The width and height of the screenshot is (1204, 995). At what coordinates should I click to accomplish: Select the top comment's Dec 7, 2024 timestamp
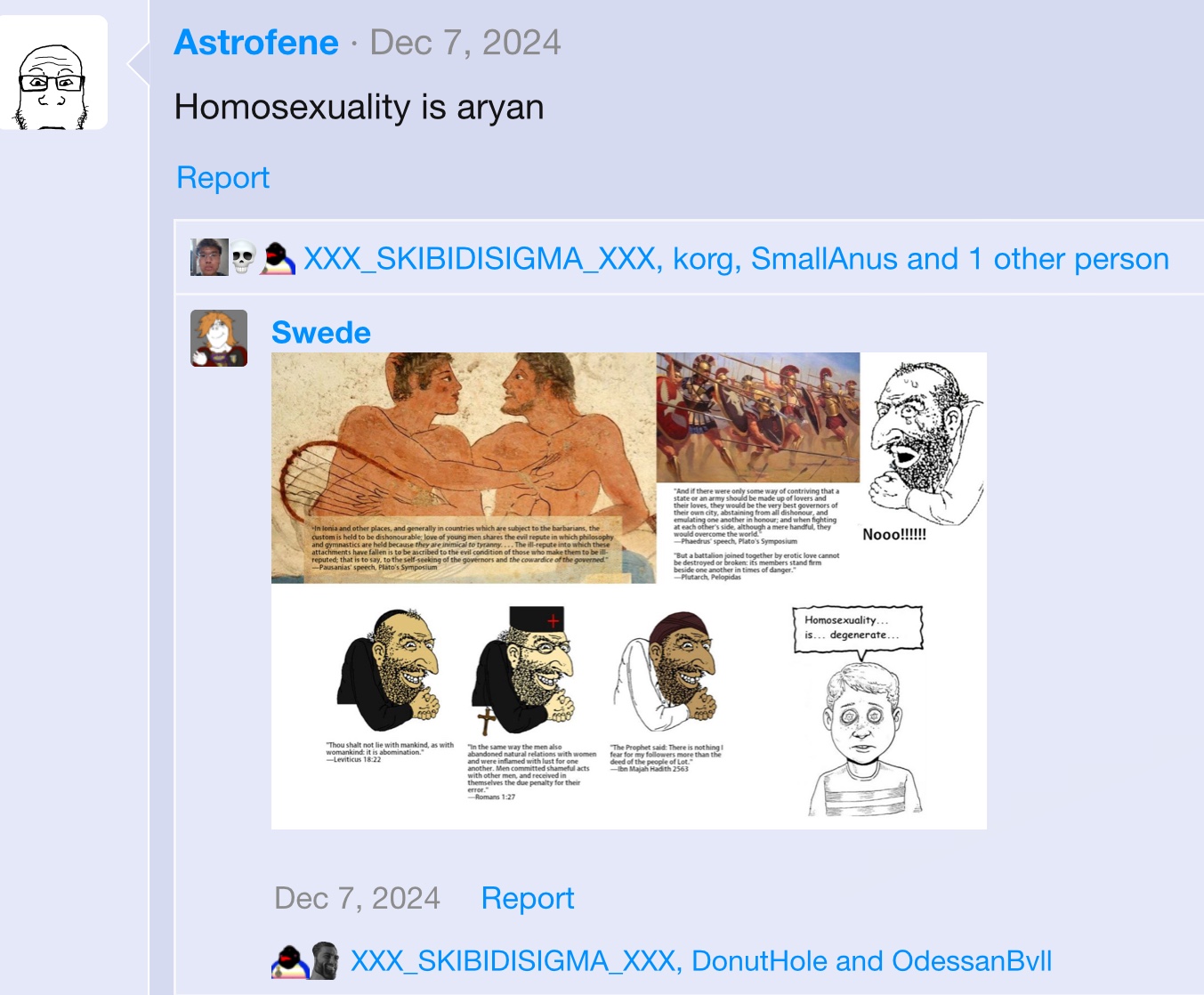465,43
